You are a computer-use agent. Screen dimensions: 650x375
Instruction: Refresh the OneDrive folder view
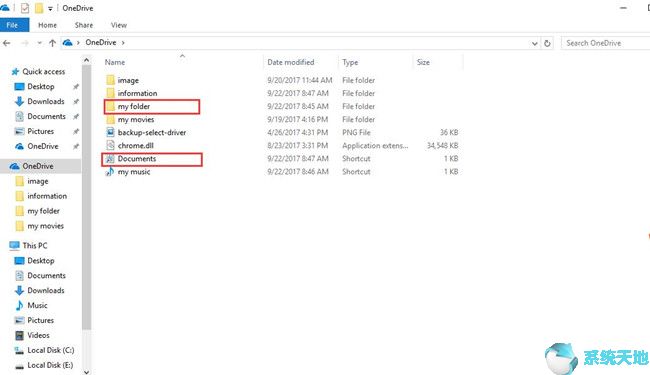pyautogui.click(x=547, y=43)
